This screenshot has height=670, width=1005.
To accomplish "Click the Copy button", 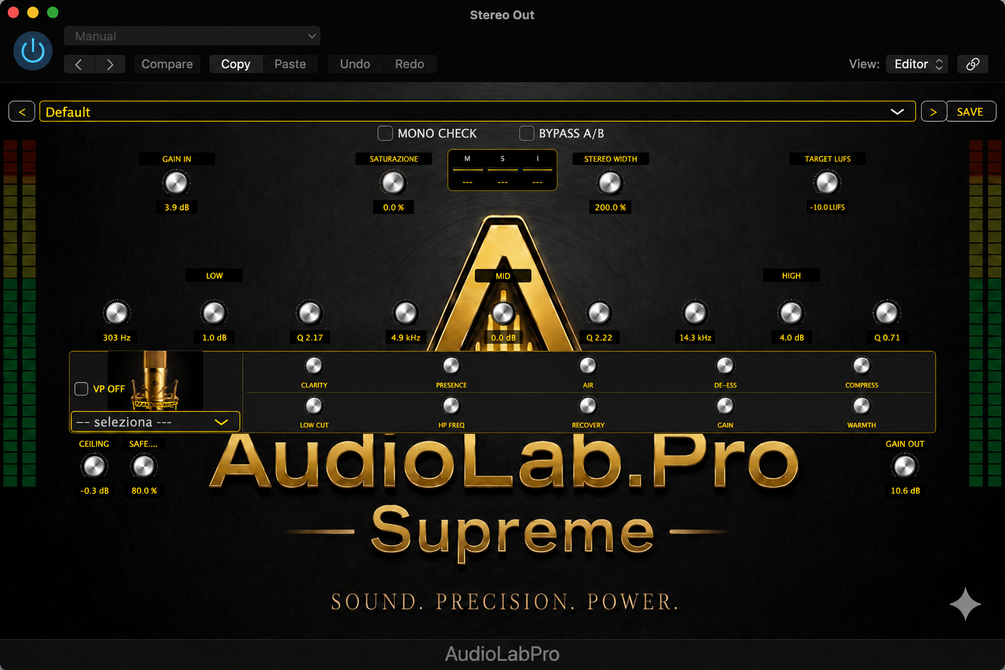I will coord(236,64).
